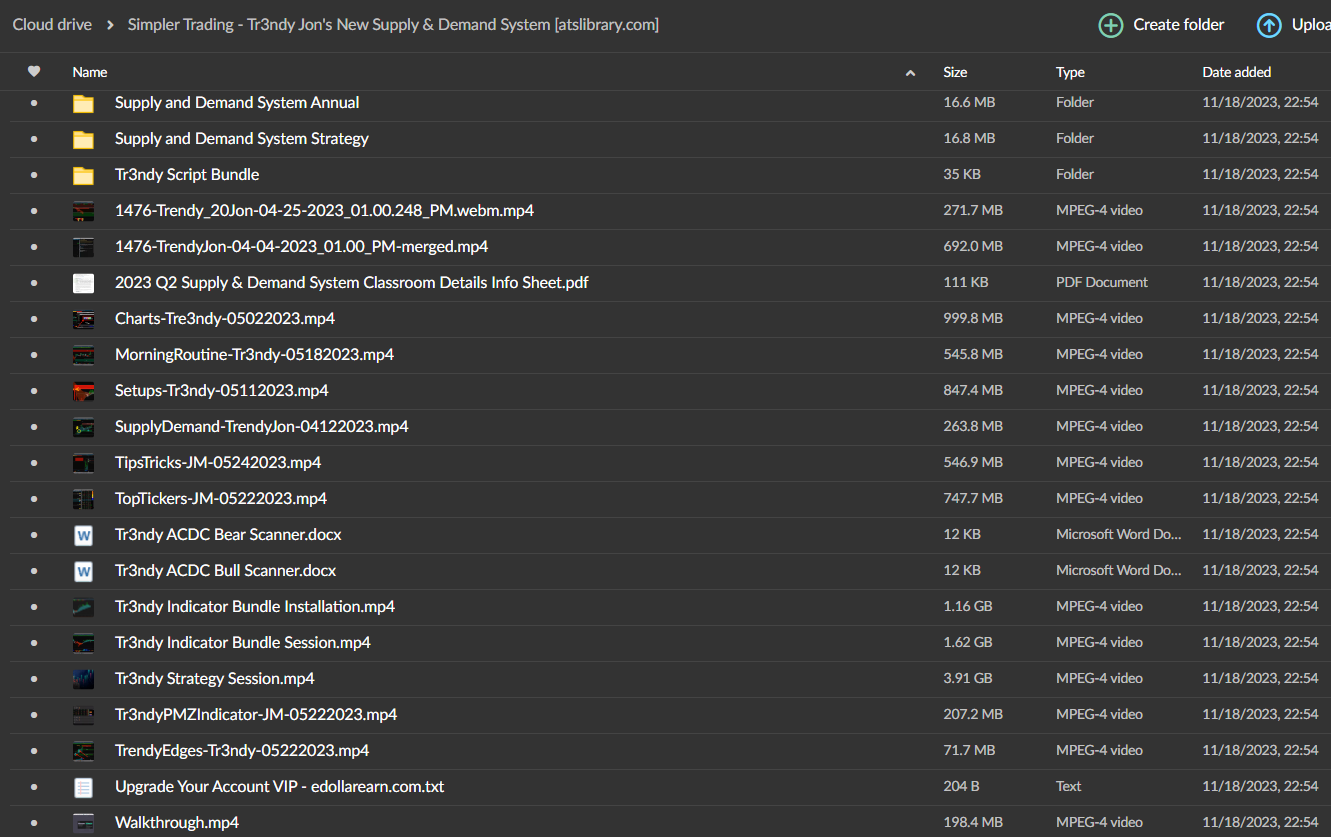The image size is (1331, 837).
Task: Click the Create folder plus icon
Action: click(x=1110, y=25)
